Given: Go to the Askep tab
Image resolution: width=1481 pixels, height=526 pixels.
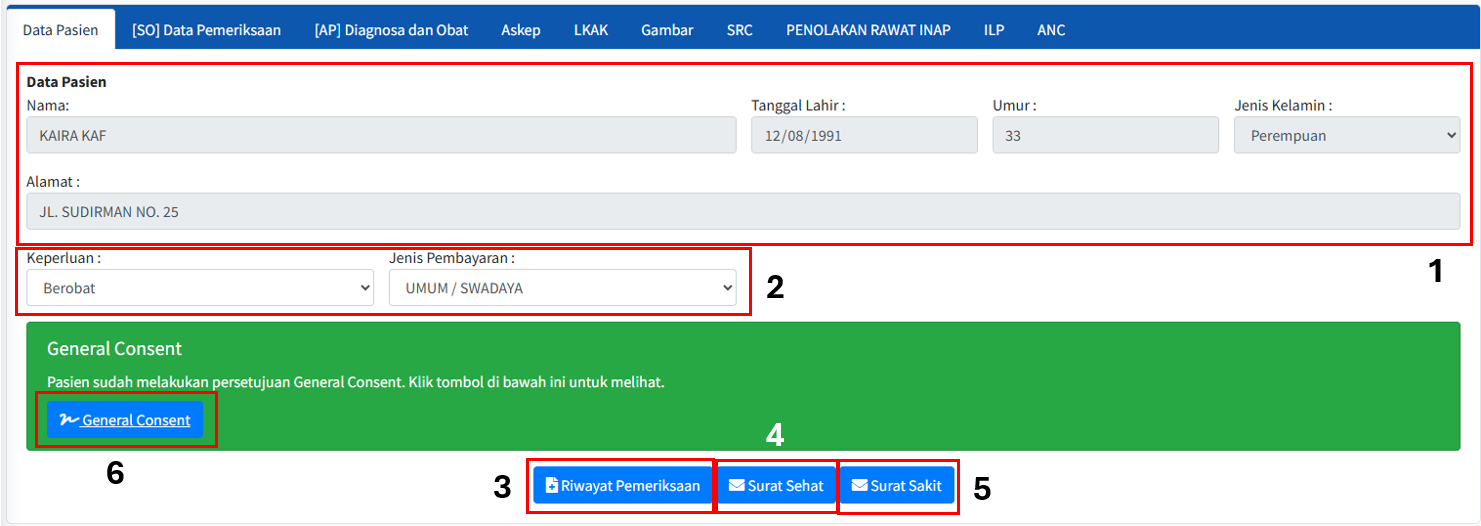Looking at the screenshot, I should (521, 30).
